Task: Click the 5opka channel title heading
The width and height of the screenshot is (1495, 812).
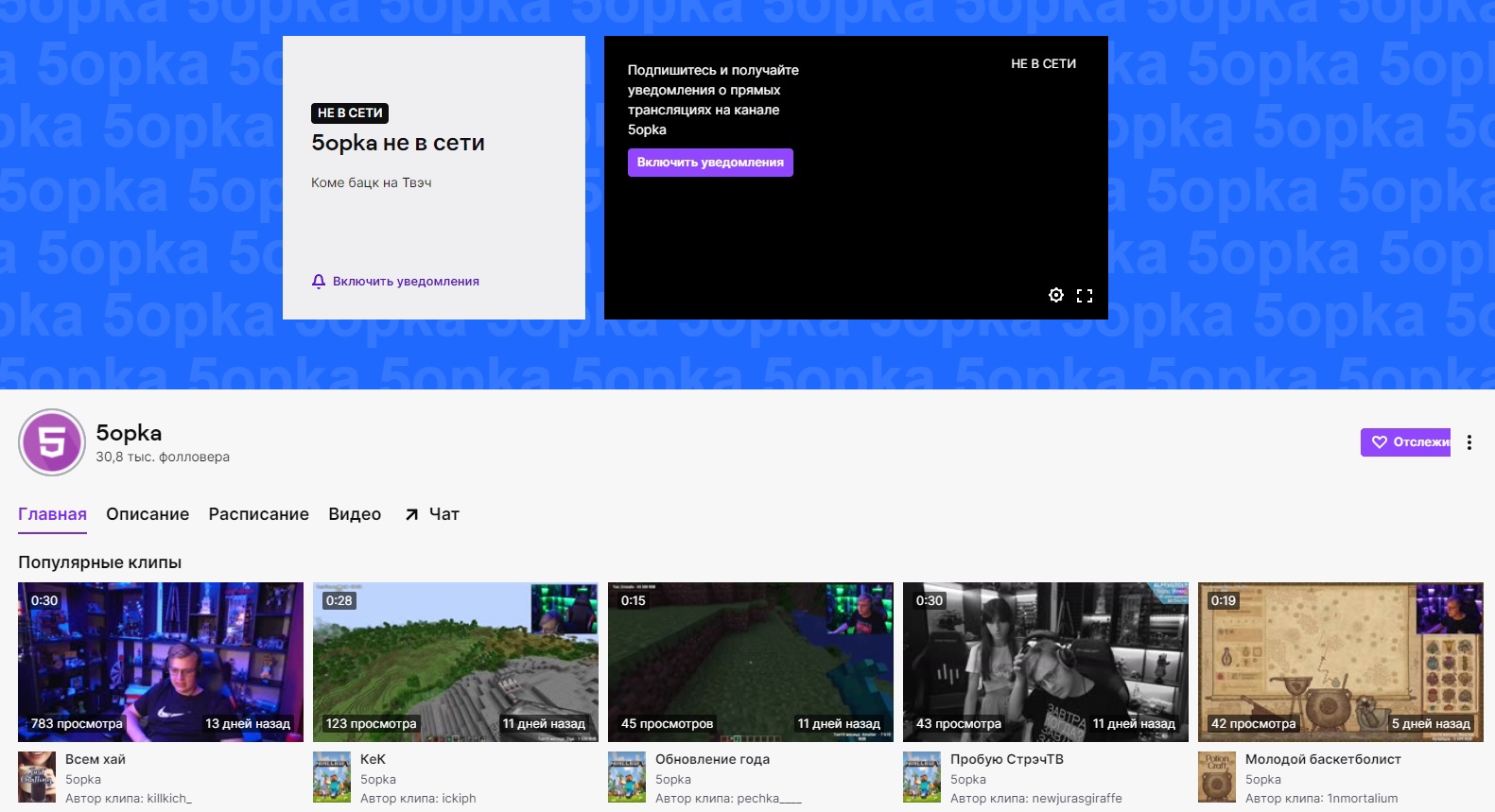Action: pos(129,433)
